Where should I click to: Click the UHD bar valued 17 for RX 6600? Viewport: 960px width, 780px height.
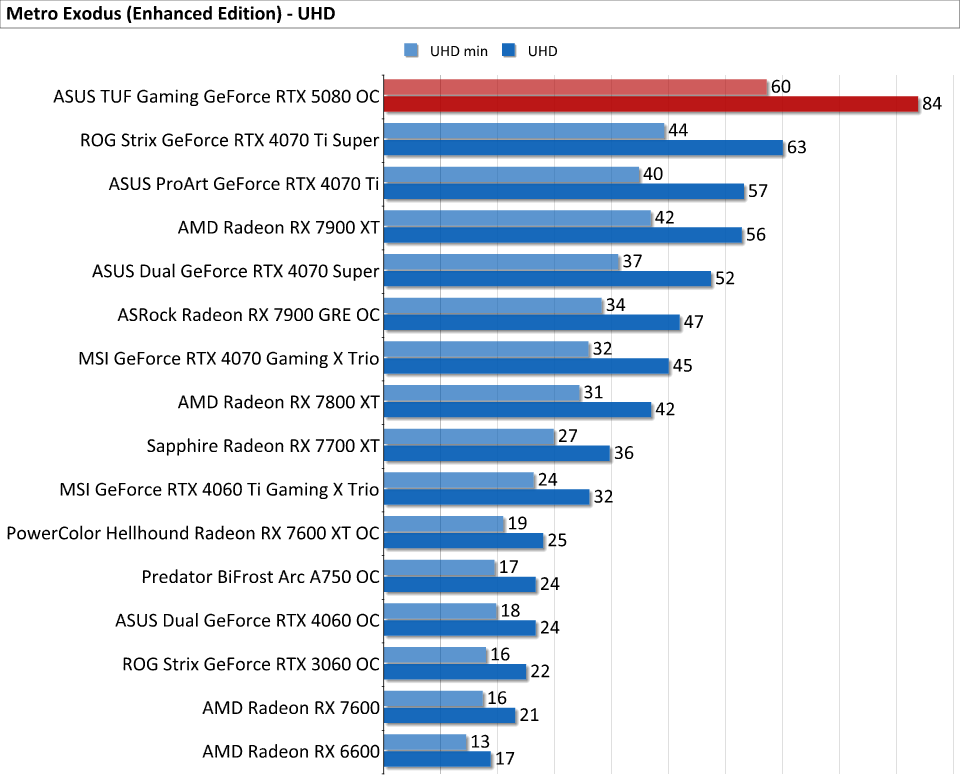[438, 759]
